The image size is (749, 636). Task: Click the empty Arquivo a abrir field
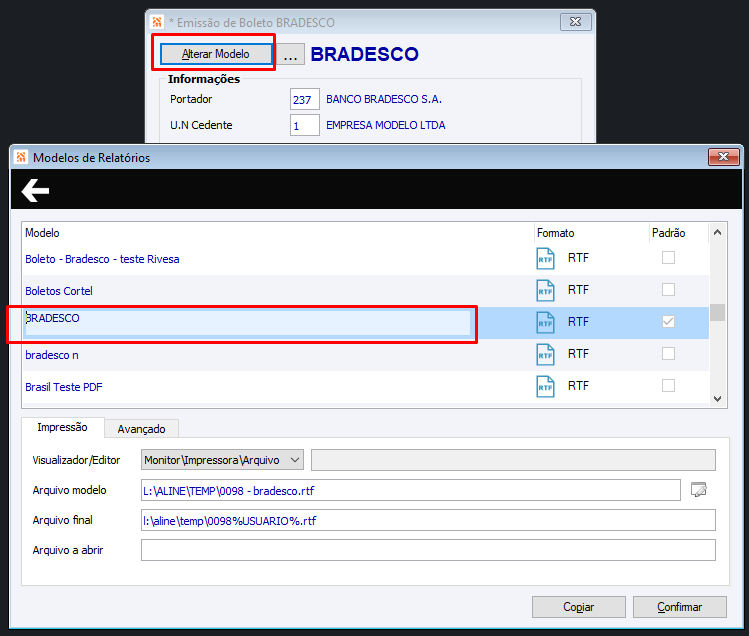point(428,550)
